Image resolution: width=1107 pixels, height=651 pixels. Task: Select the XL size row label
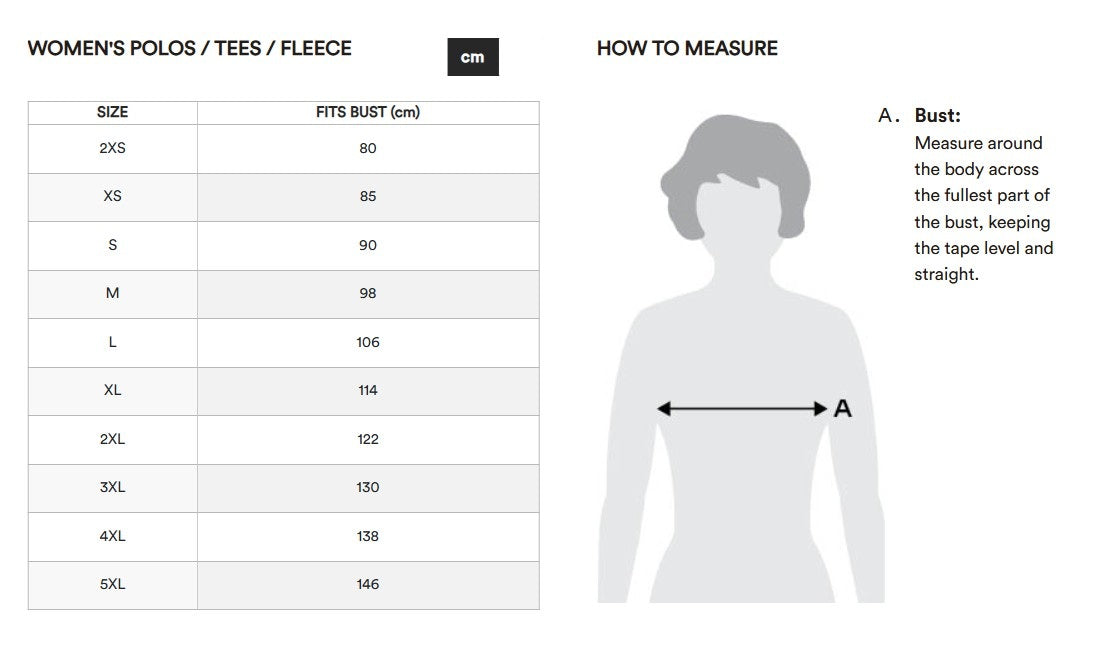click(x=112, y=390)
